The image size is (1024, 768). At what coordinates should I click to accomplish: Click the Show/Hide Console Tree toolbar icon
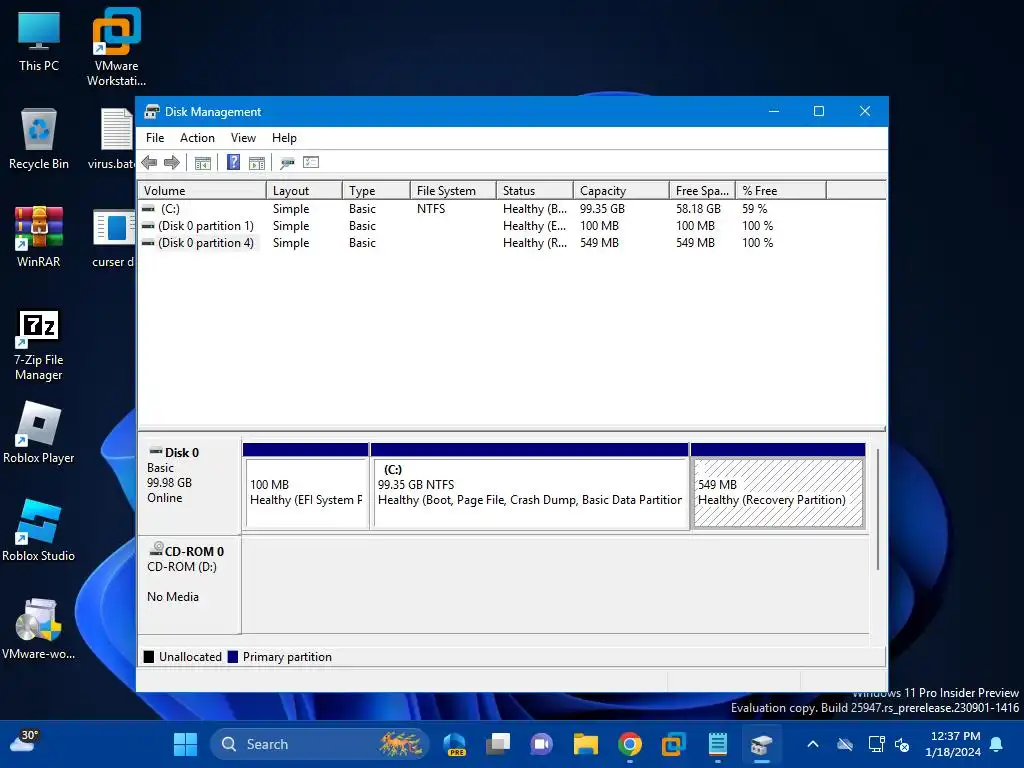click(x=202, y=163)
